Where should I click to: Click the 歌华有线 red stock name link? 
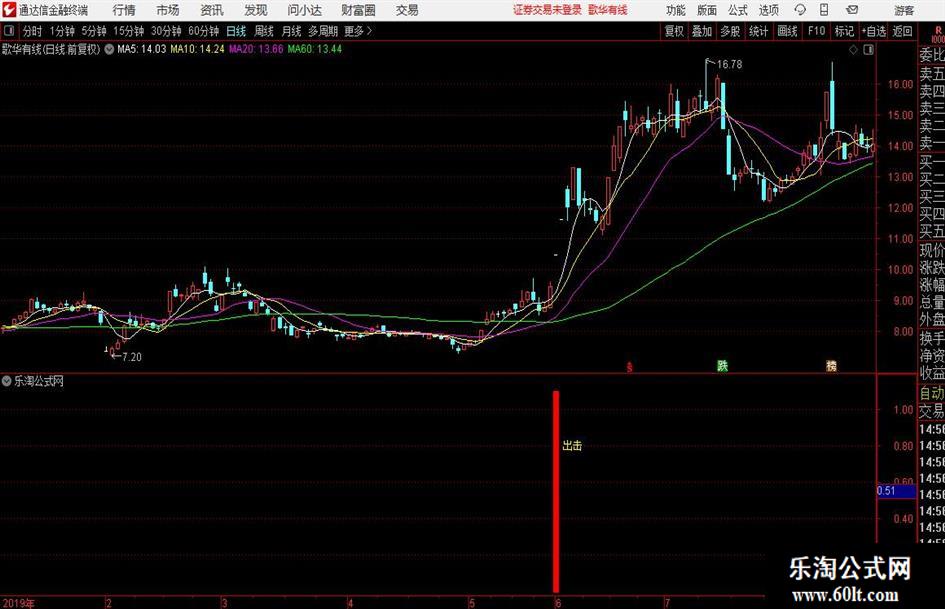(608, 10)
